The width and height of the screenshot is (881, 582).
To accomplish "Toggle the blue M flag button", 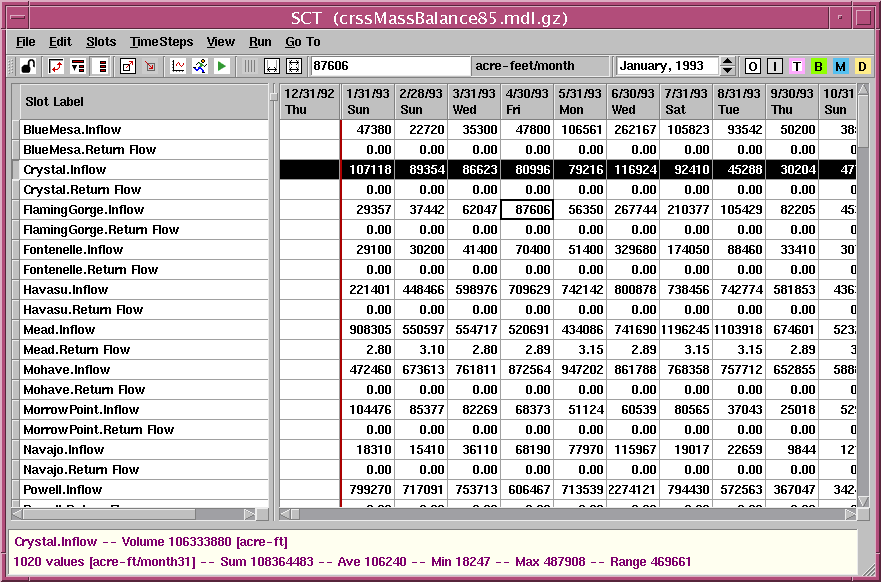I will [x=841, y=66].
